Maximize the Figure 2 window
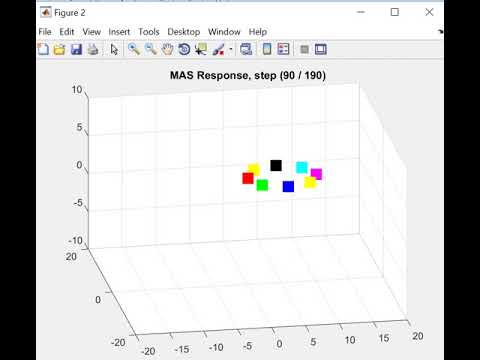The height and width of the screenshot is (360, 480). click(x=395, y=12)
